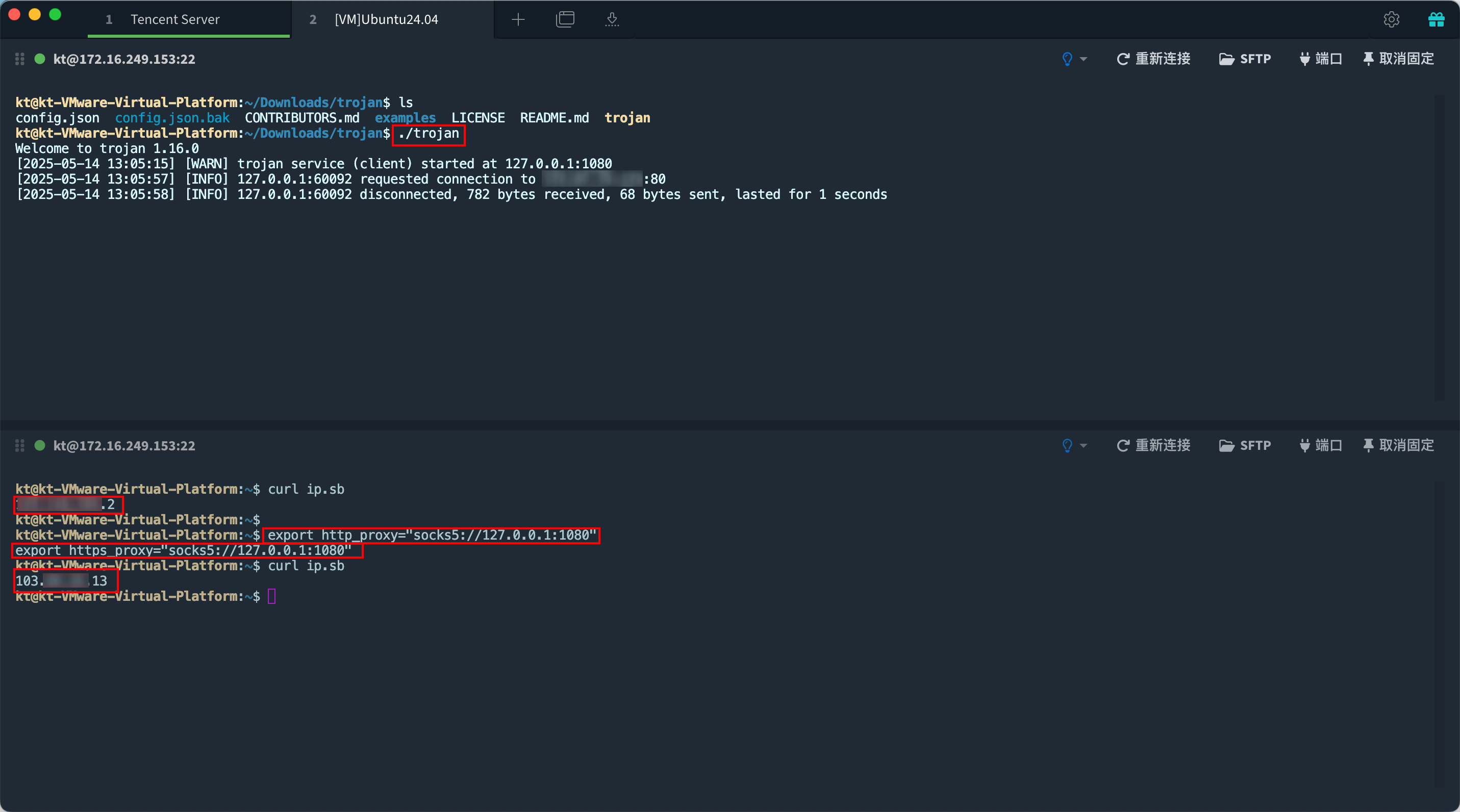Click the download/import icon in tab bar
The width and height of the screenshot is (1460, 812).
point(612,20)
